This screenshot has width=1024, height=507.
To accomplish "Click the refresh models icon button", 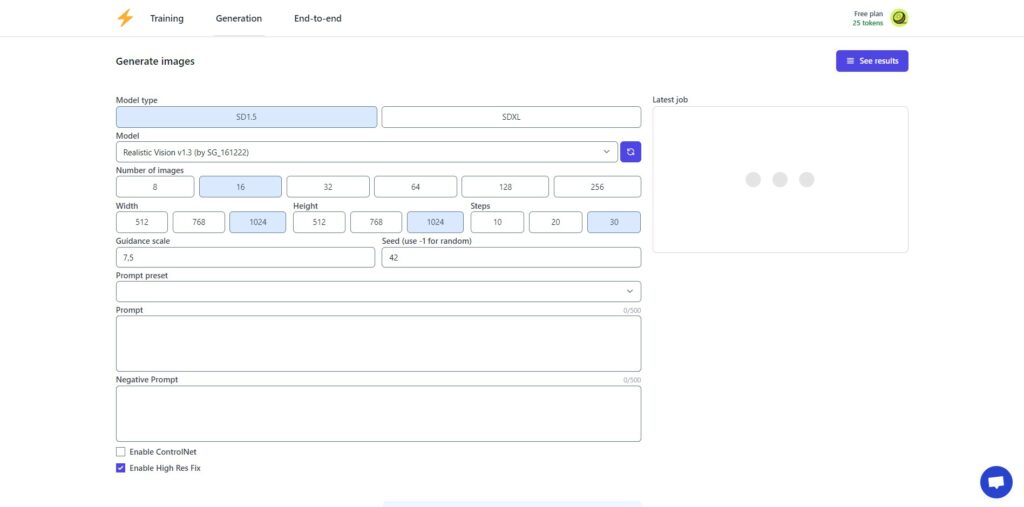I will 630,152.
